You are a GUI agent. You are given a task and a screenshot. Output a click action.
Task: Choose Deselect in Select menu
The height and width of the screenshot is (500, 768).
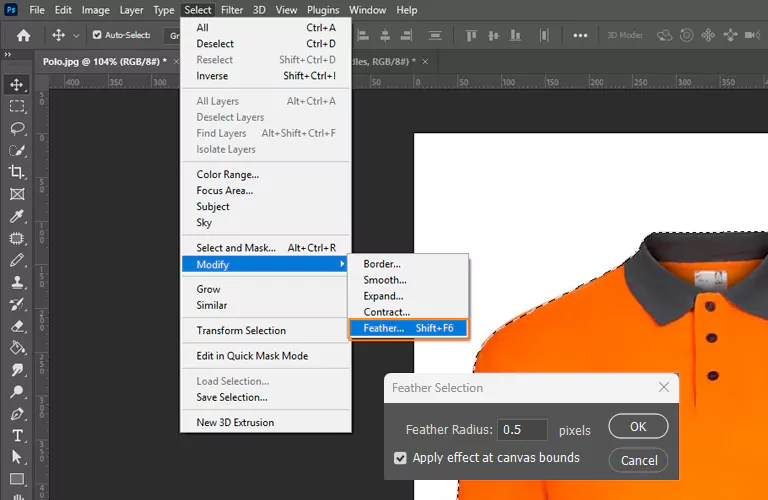[x=265, y=44]
